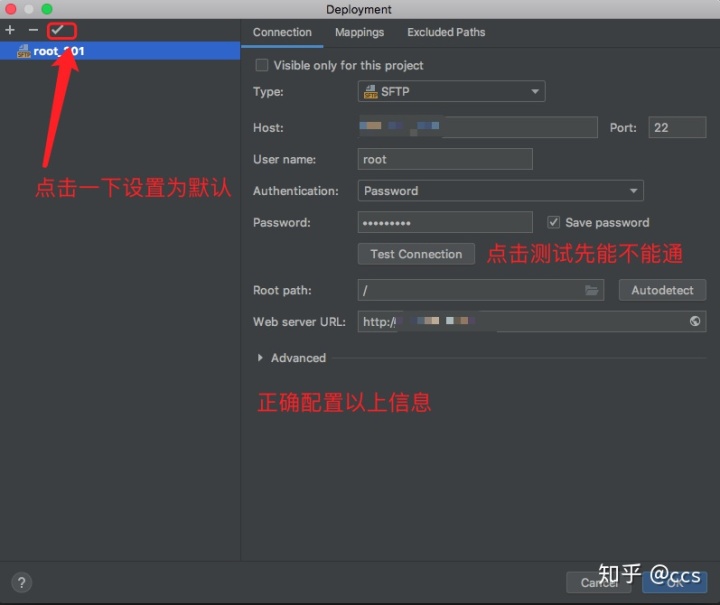Click the Host input field

point(478,127)
